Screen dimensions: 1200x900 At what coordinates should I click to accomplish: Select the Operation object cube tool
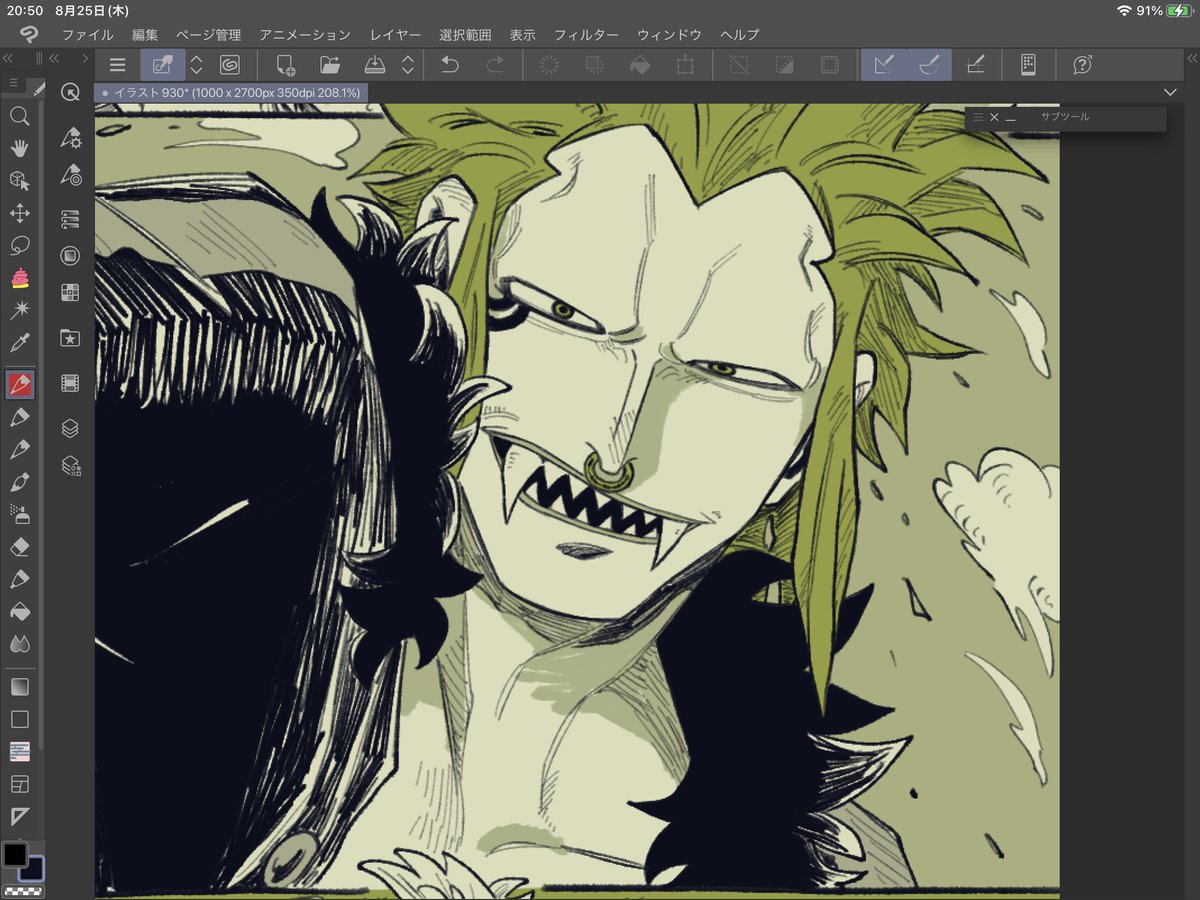coord(19,180)
